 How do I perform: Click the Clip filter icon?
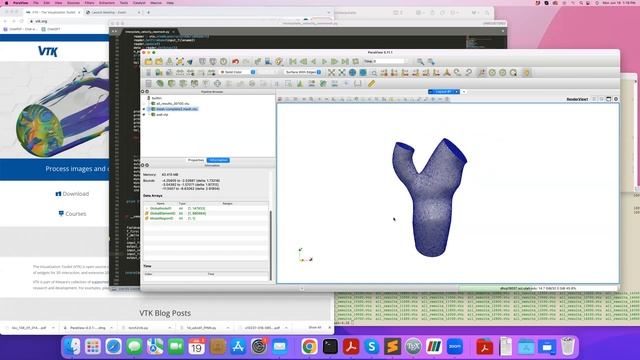click(171, 84)
